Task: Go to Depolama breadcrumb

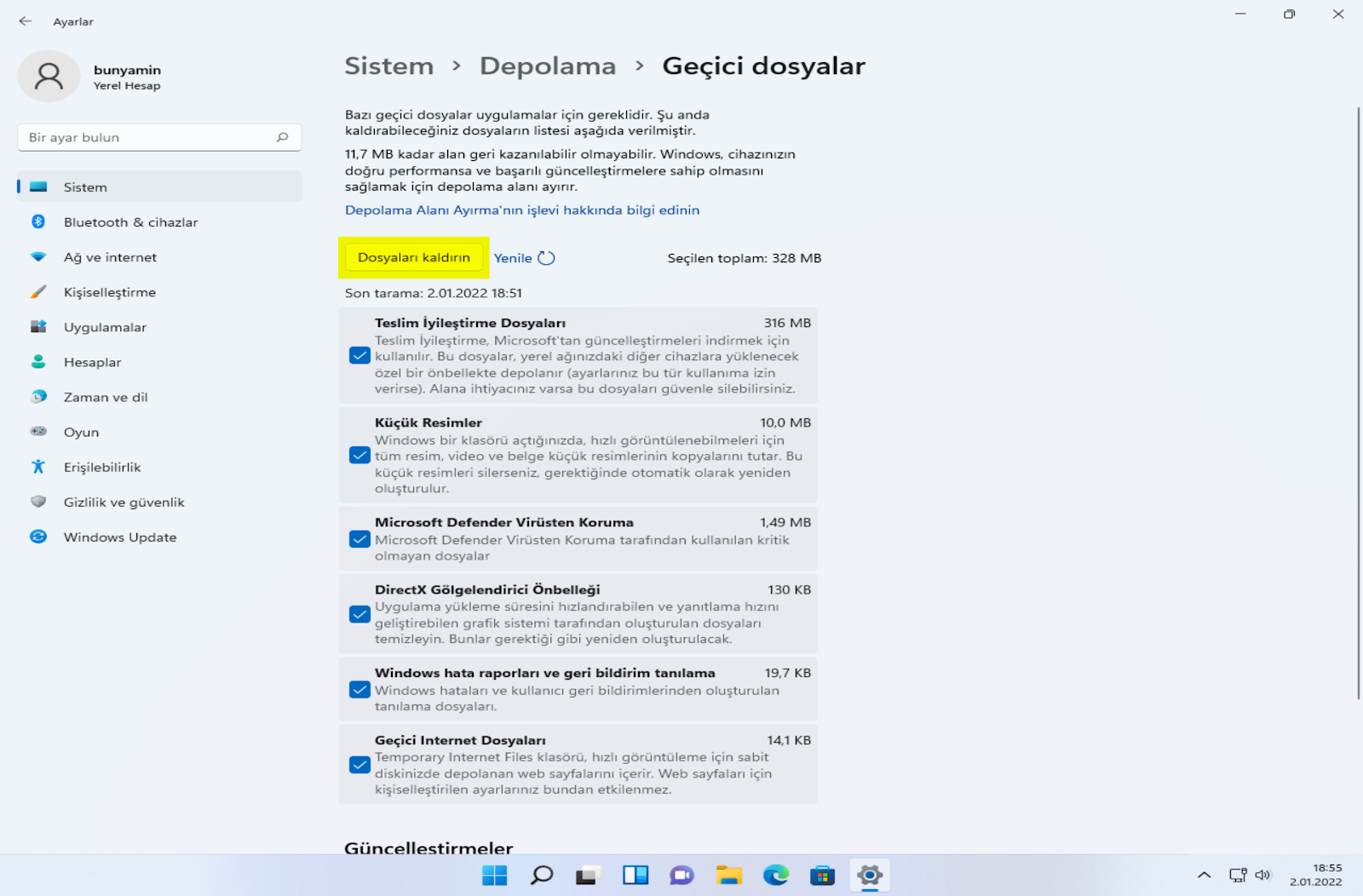Action: tap(548, 66)
